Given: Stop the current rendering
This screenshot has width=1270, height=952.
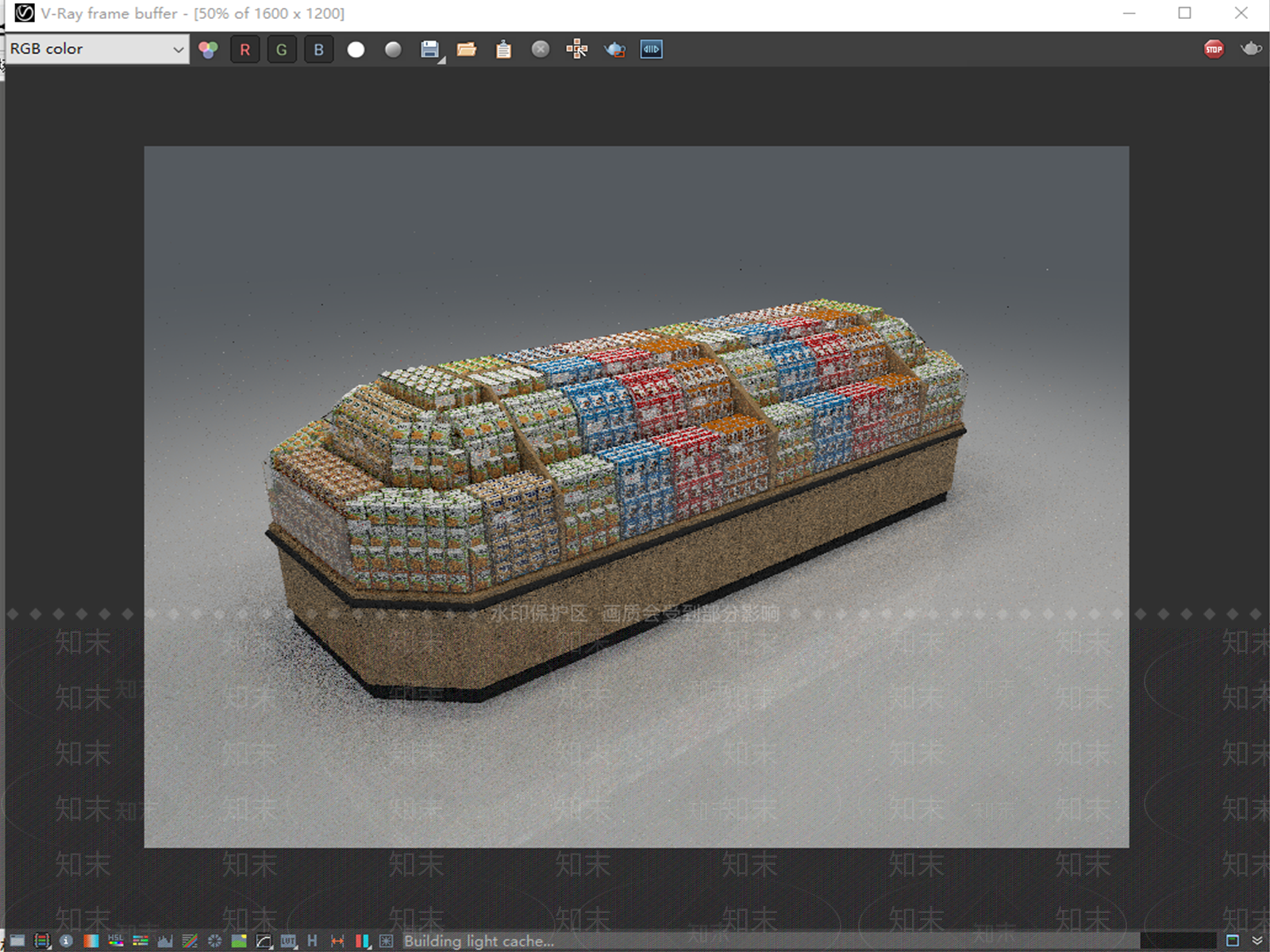Looking at the screenshot, I should (x=1214, y=49).
